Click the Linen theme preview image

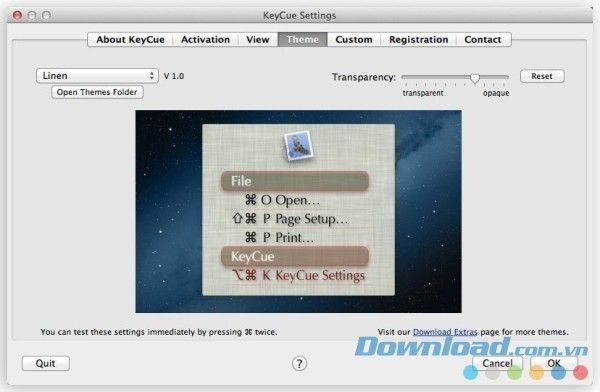298,211
